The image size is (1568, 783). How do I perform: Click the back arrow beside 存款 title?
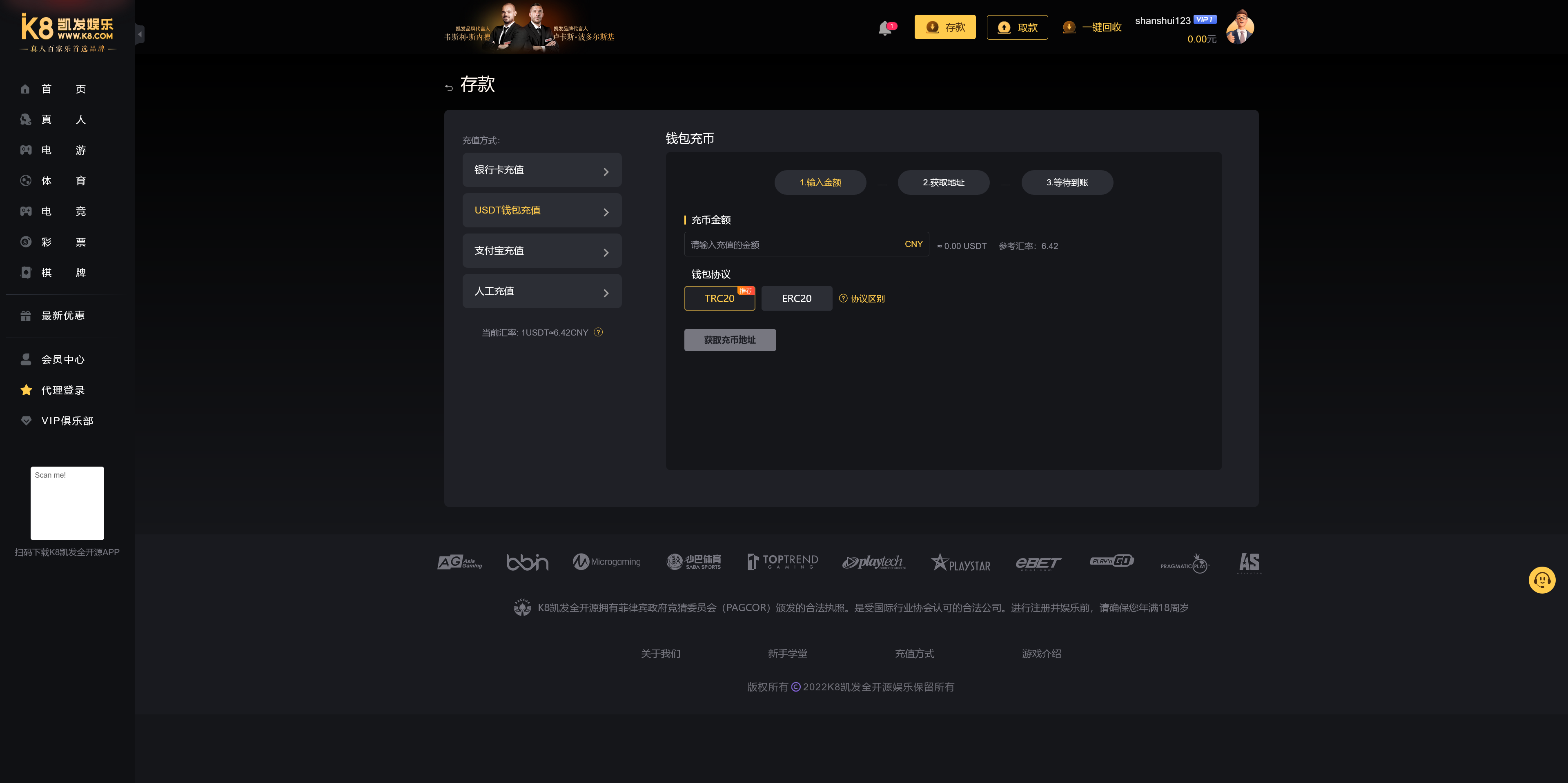[449, 88]
